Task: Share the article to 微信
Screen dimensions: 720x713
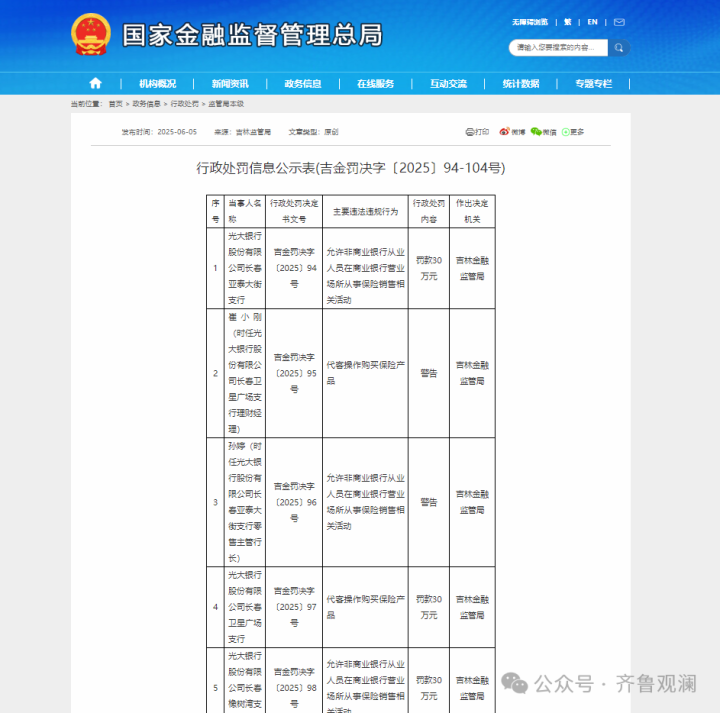Action: [543, 132]
